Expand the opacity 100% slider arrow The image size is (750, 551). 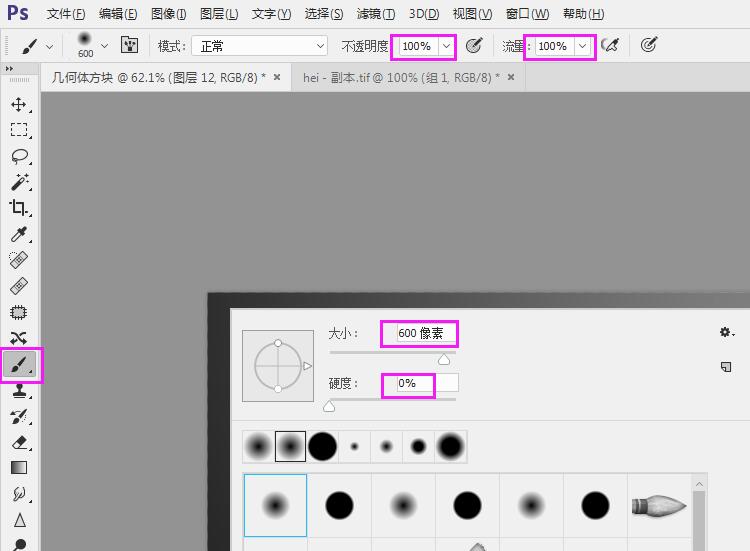click(x=446, y=46)
